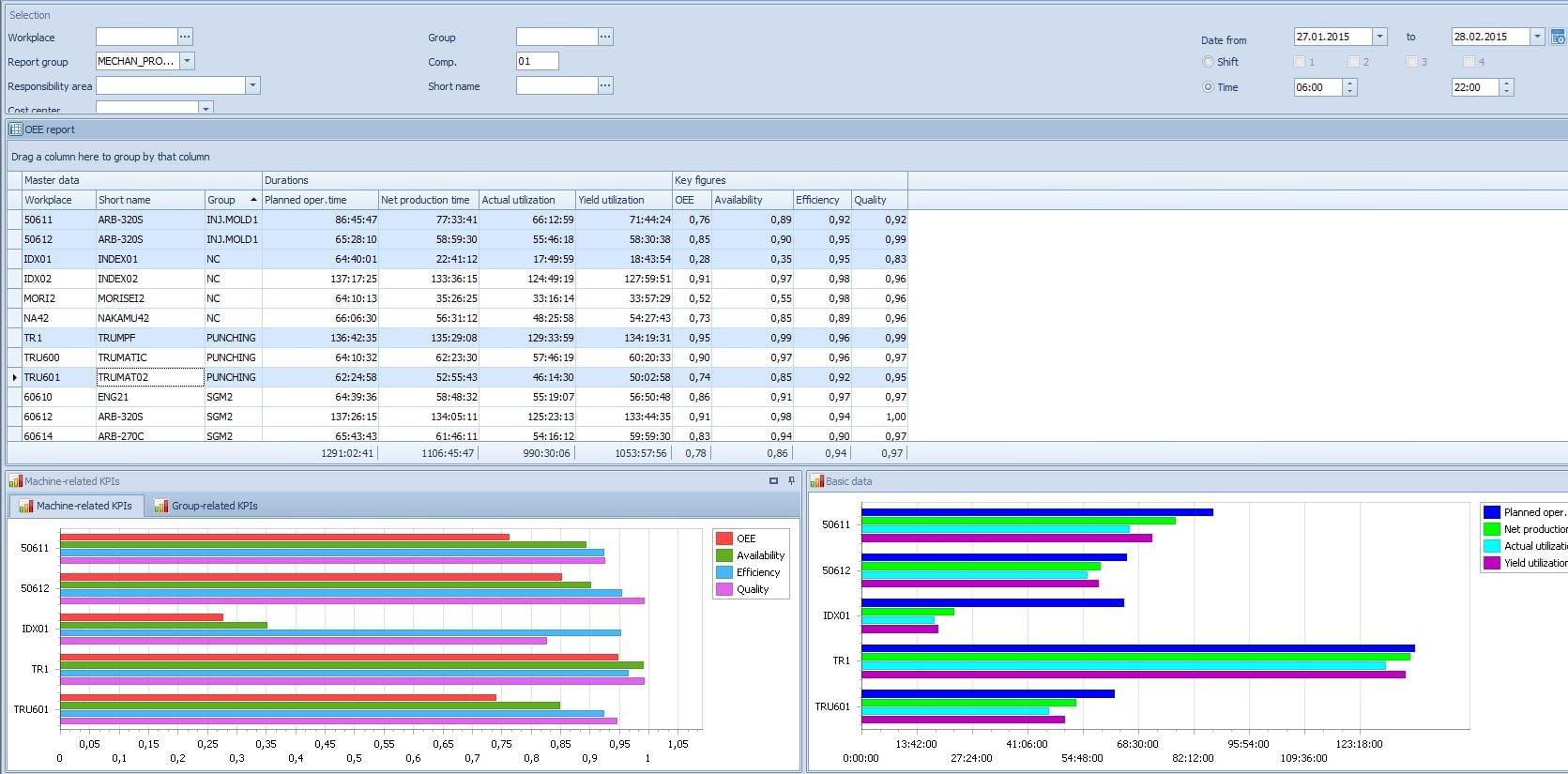Expand the Report group dropdown
Viewport: 1568px width, 774px height.
[187, 61]
